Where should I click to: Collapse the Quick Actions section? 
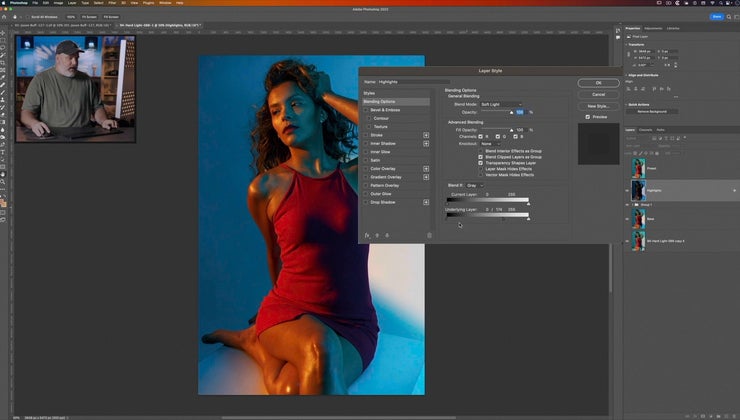click(x=626, y=104)
